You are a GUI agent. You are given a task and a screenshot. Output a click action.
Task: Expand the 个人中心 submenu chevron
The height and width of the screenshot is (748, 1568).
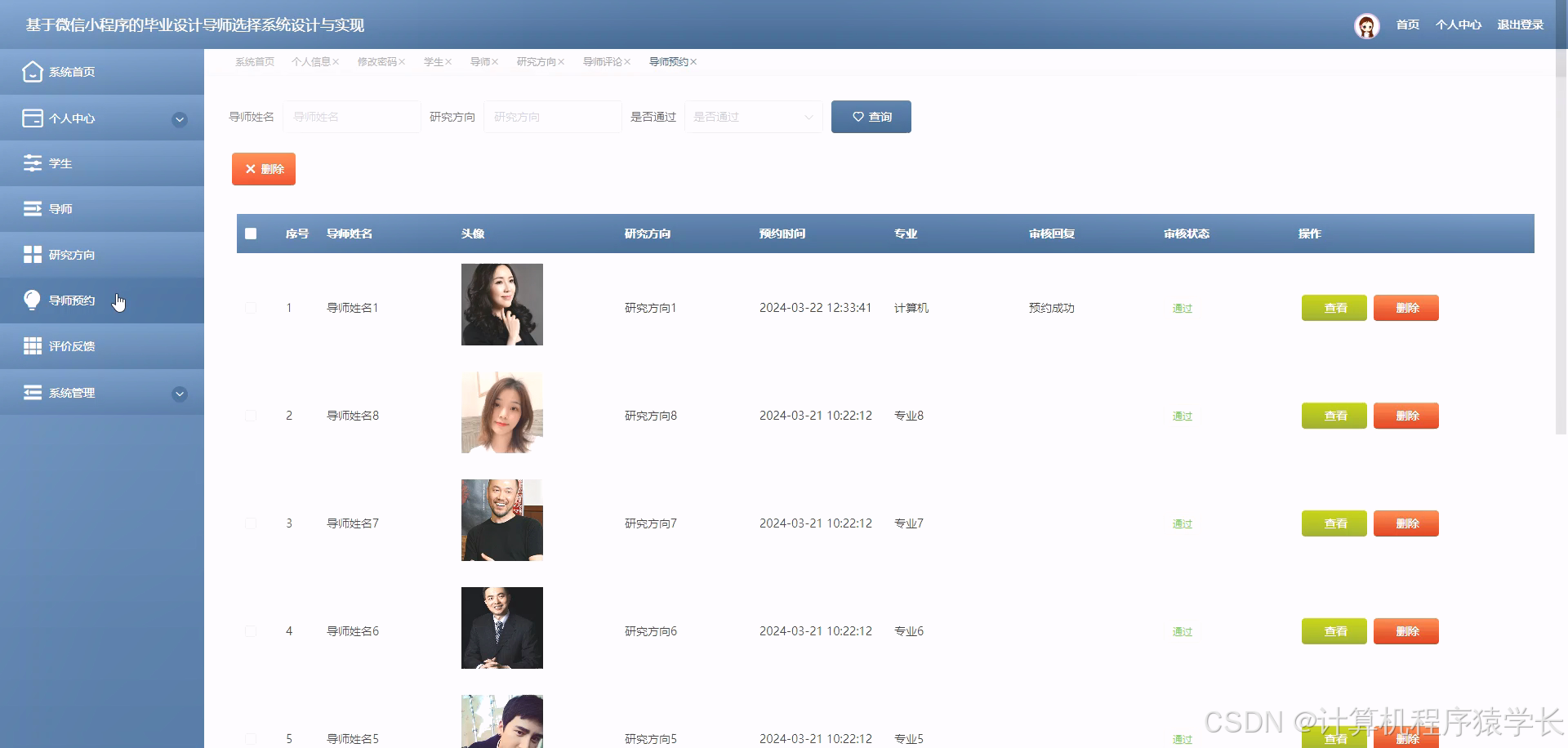coord(180,120)
